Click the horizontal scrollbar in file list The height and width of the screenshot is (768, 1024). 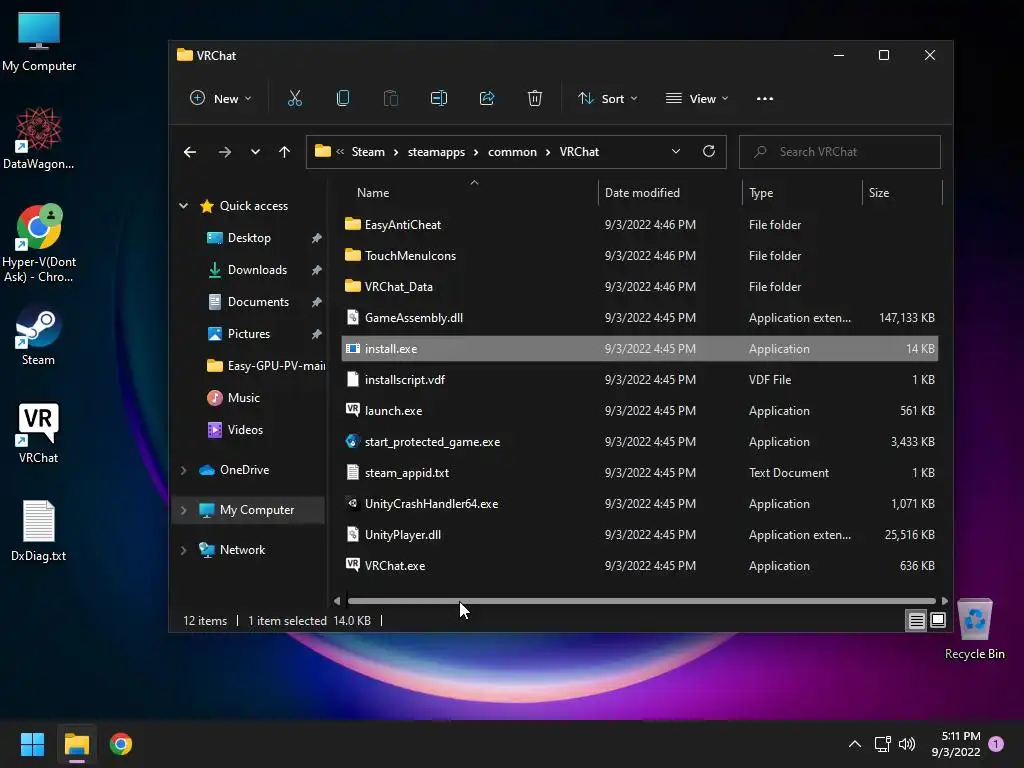[641, 601]
